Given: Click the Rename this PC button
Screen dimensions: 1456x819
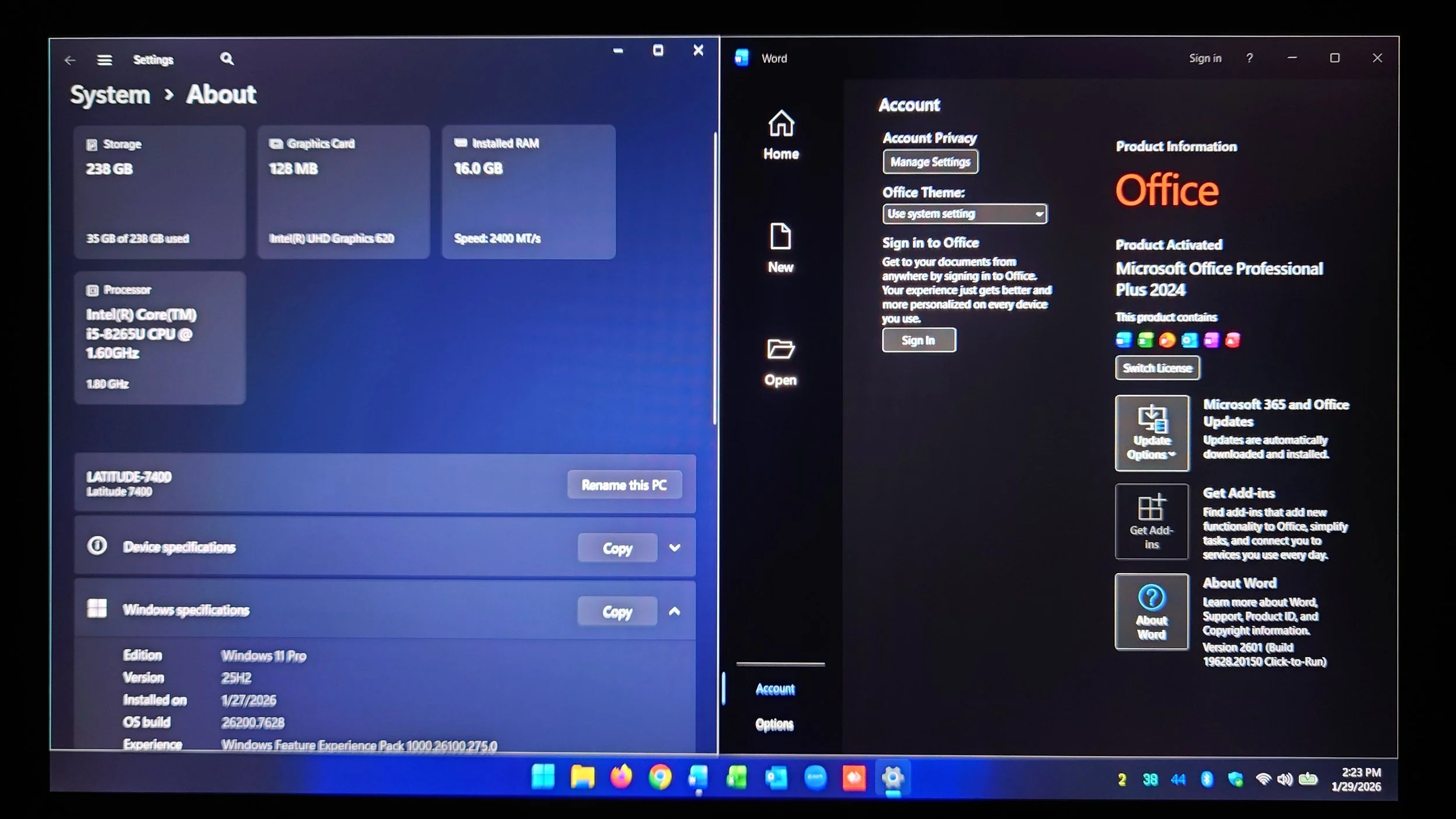Looking at the screenshot, I should (624, 485).
